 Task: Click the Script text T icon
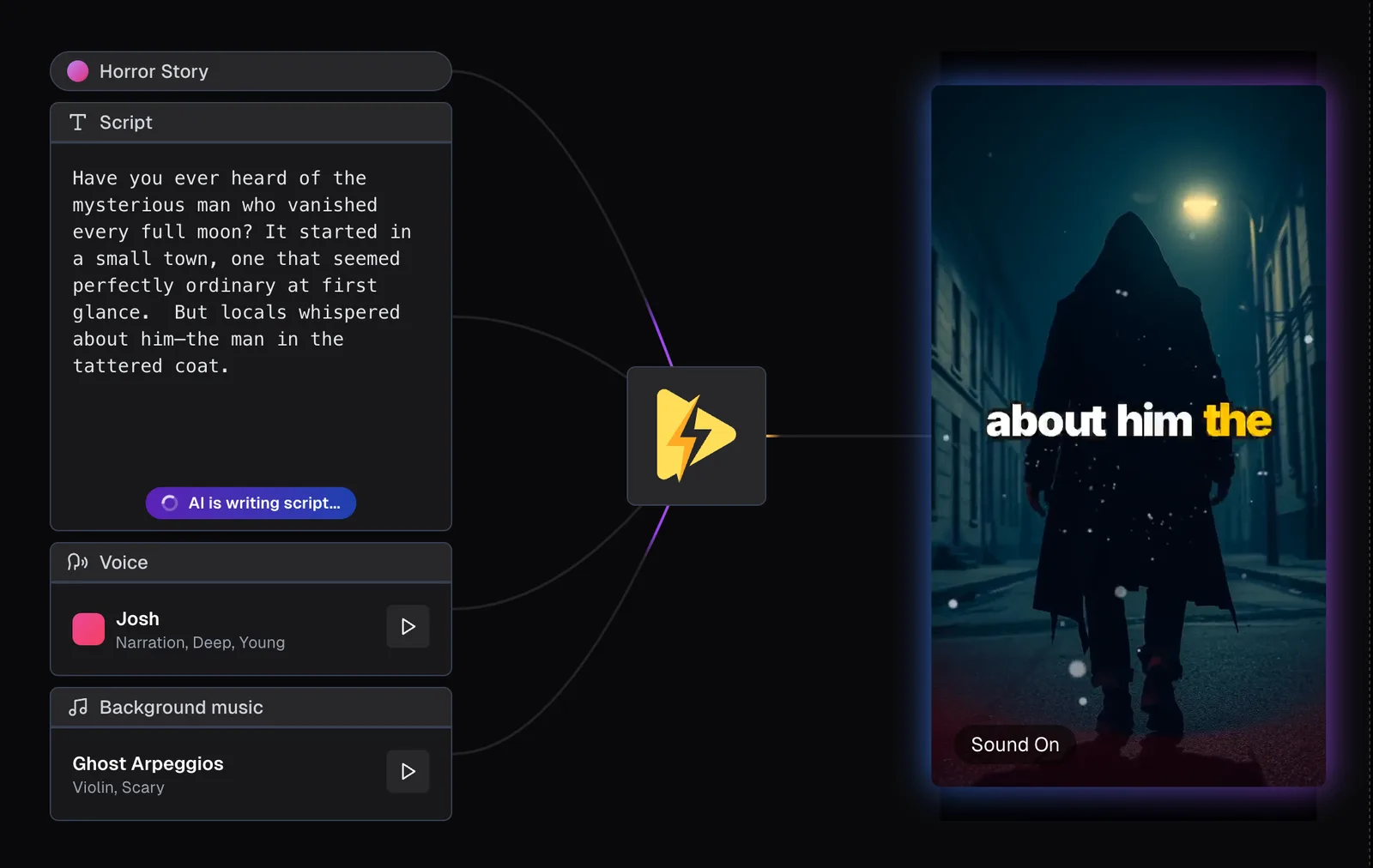(78, 123)
